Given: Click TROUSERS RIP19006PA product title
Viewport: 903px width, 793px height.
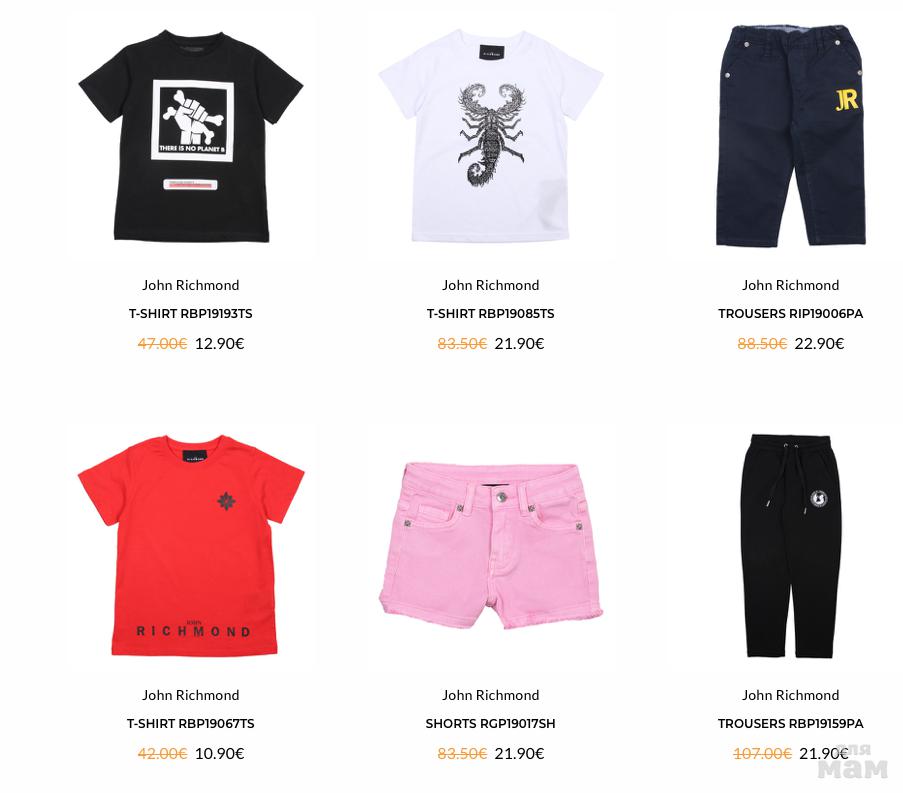Looking at the screenshot, I should [790, 314].
